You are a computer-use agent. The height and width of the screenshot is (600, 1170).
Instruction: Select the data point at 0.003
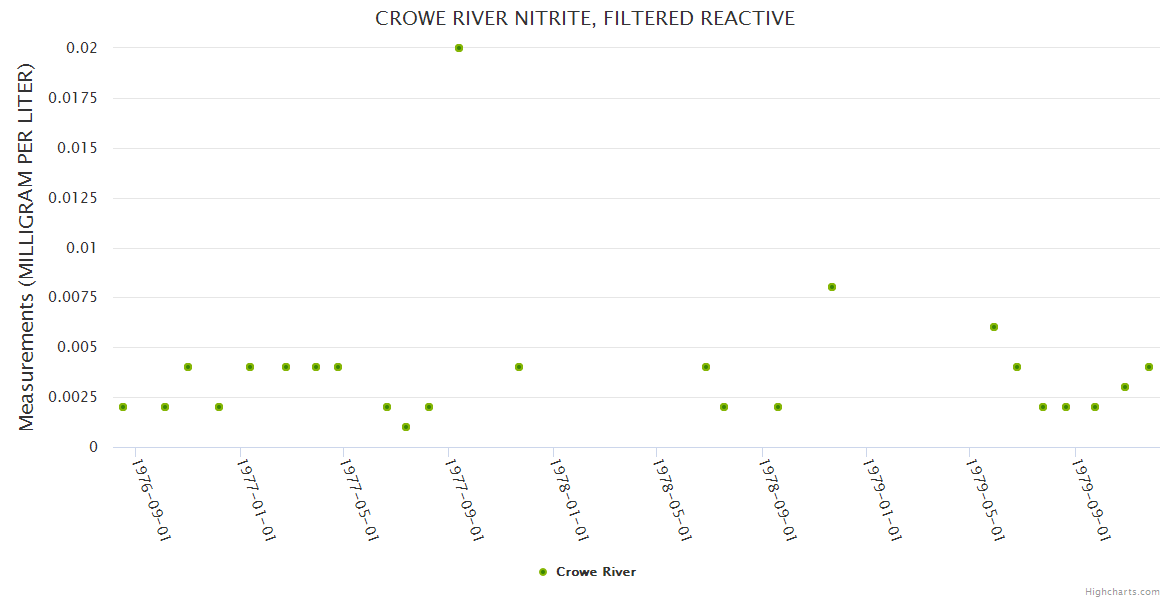[x=1125, y=387]
